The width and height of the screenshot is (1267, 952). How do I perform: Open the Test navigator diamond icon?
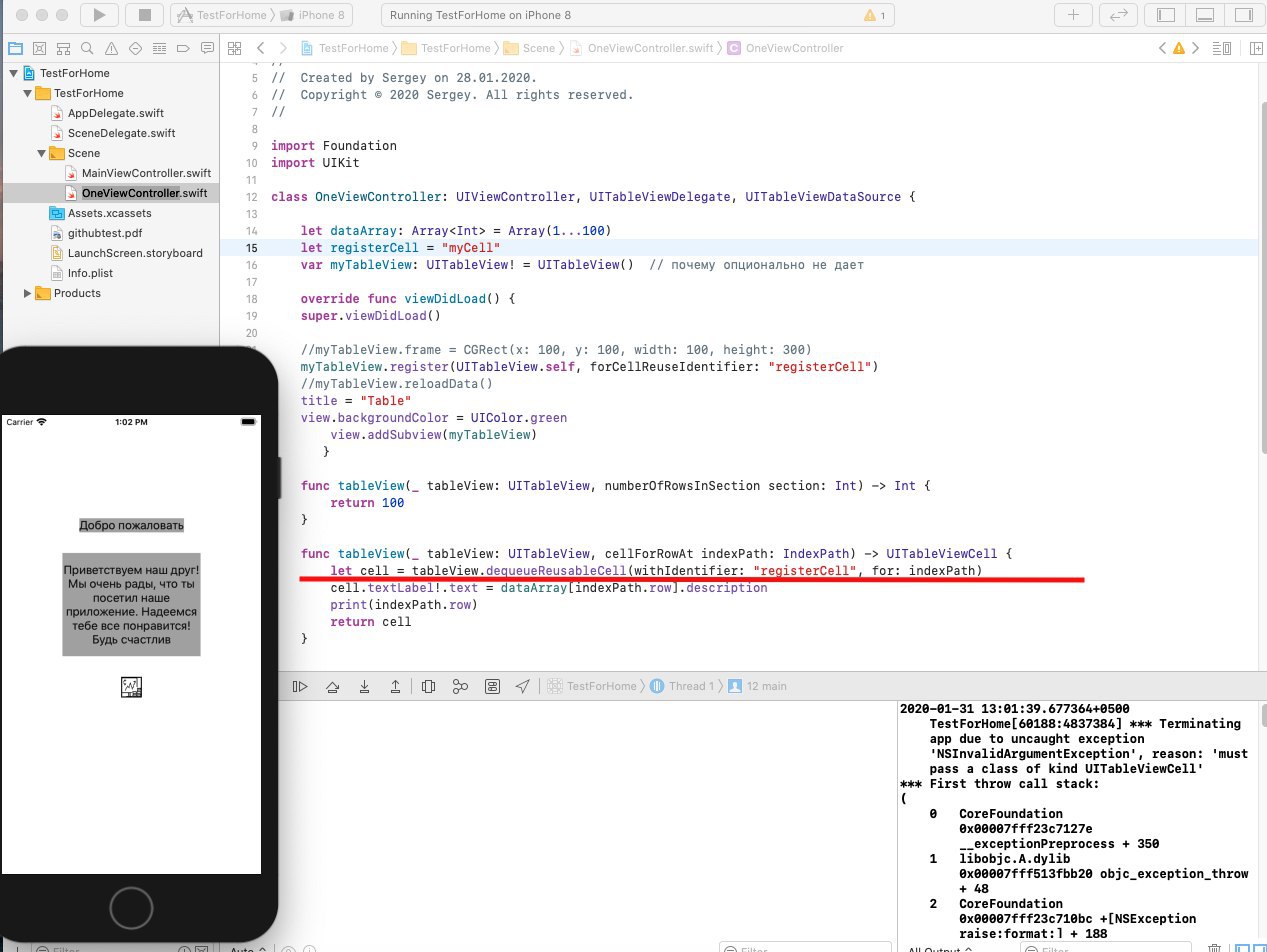tap(135, 48)
